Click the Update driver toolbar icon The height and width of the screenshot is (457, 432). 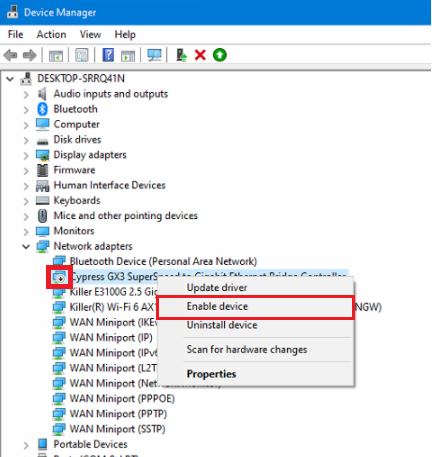tap(181, 55)
